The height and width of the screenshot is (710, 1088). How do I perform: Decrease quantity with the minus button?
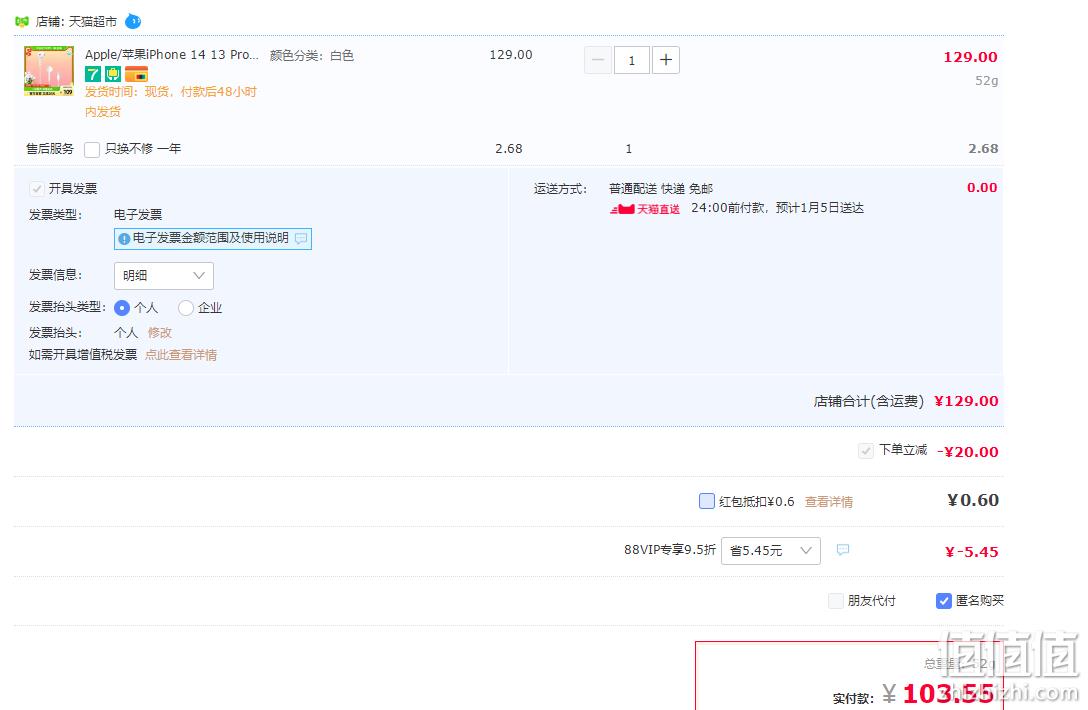(597, 60)
